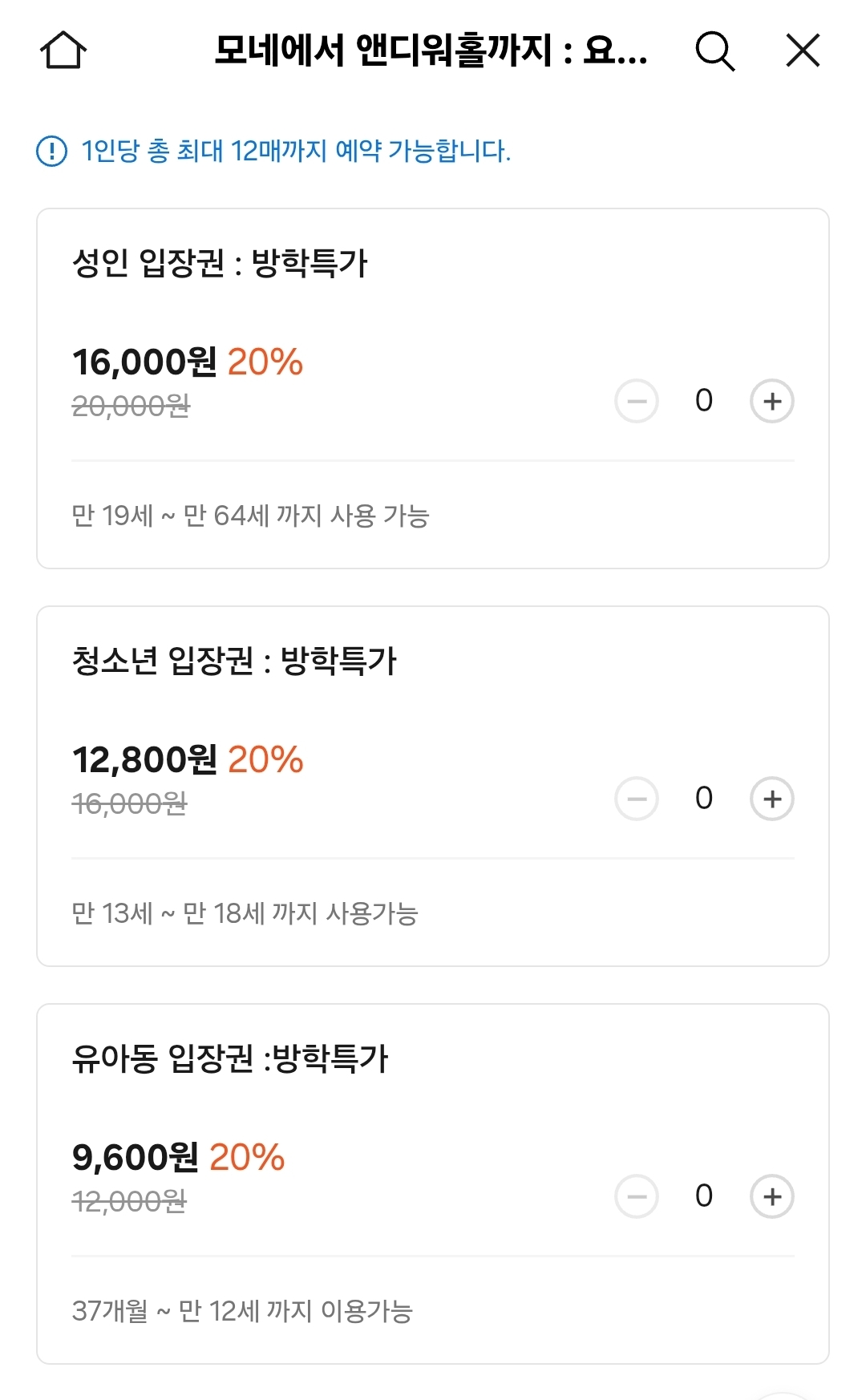The image size is (866, 1400).
Task: Decrease adult ticket (성인 입장권) quantity
Action: click(637, 401)
